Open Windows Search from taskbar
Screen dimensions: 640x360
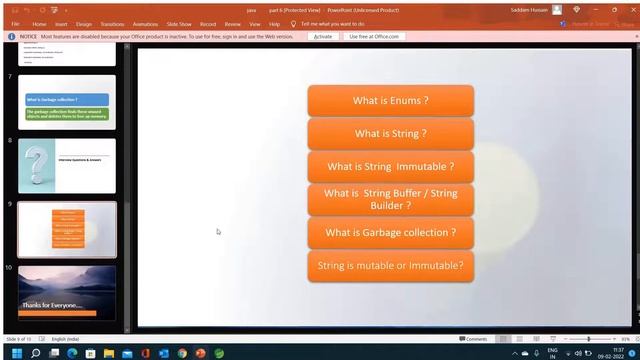pyautogui.click(x=36, y=353)
